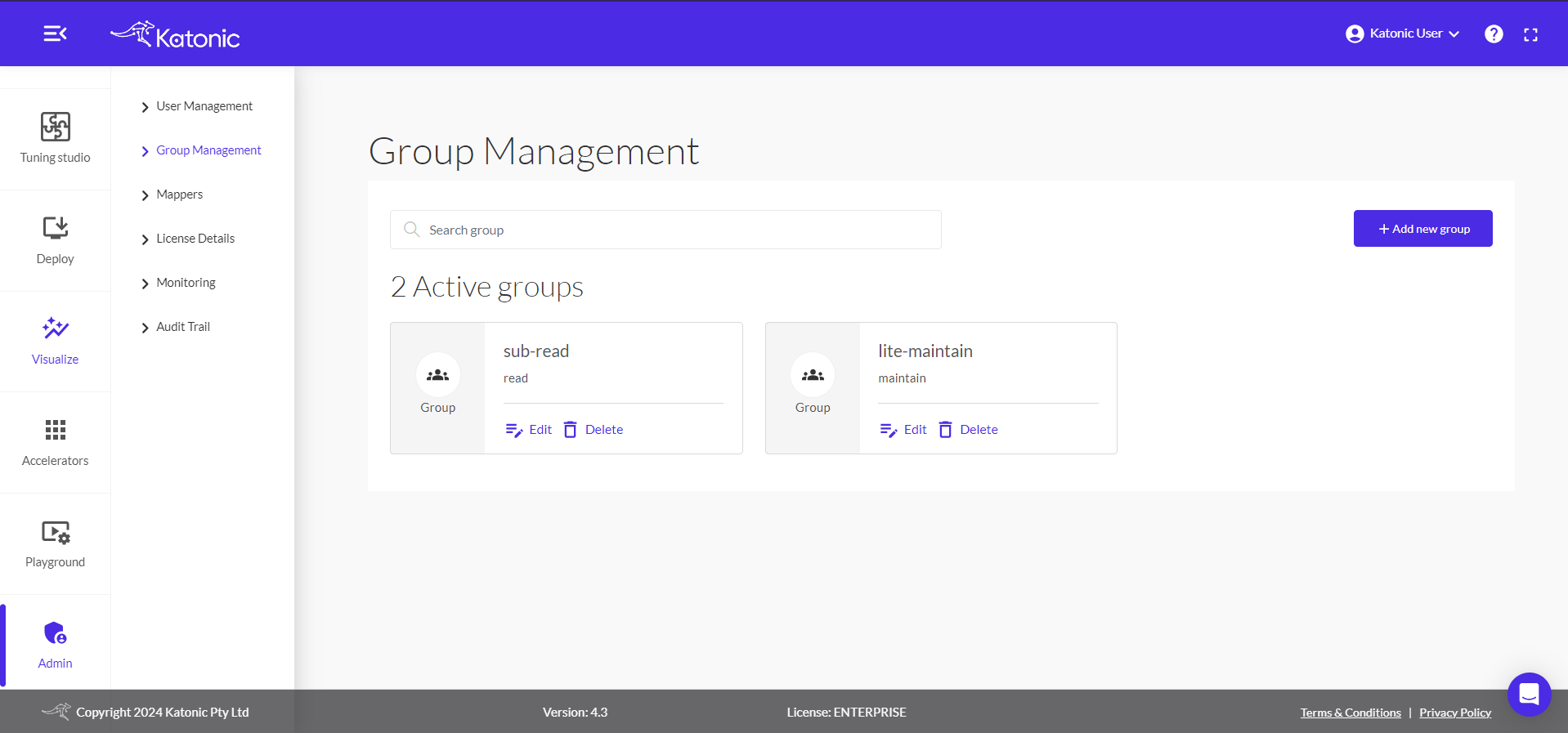
Task: Open the chat support bubble
Action: (1529, 694)
